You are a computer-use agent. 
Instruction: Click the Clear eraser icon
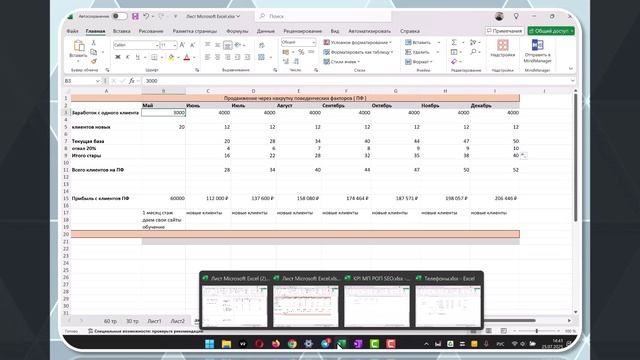click(x=454, y=62)
